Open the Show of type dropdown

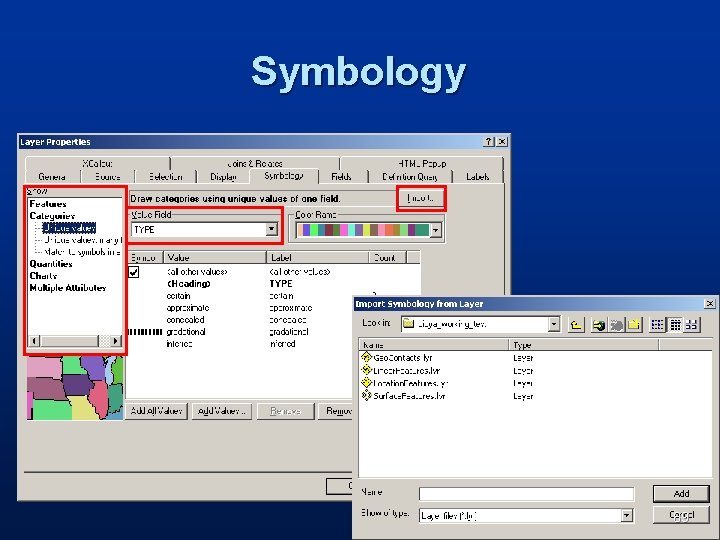click(626, 516)
